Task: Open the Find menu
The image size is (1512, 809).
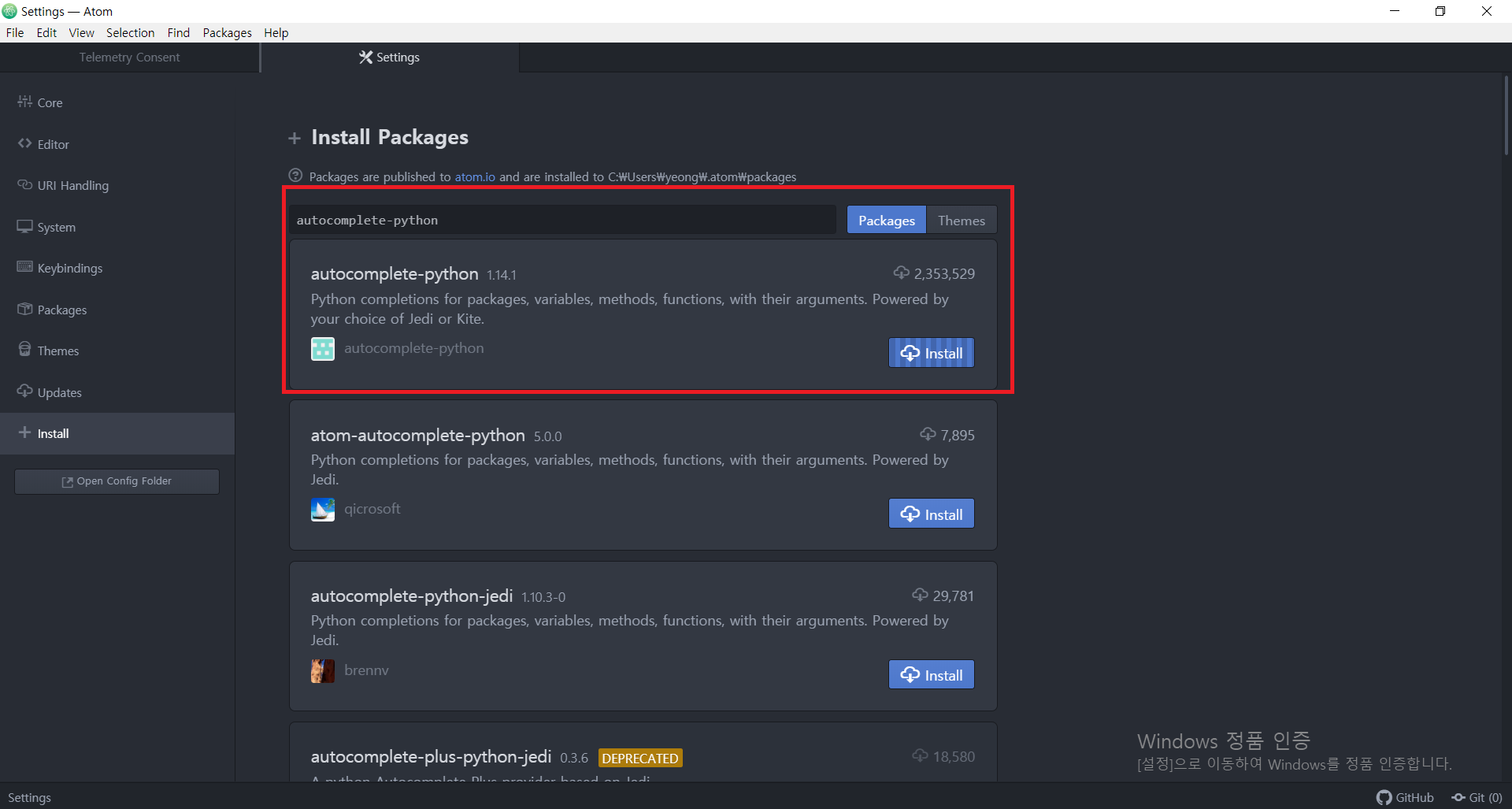Action: coord(178,32)
